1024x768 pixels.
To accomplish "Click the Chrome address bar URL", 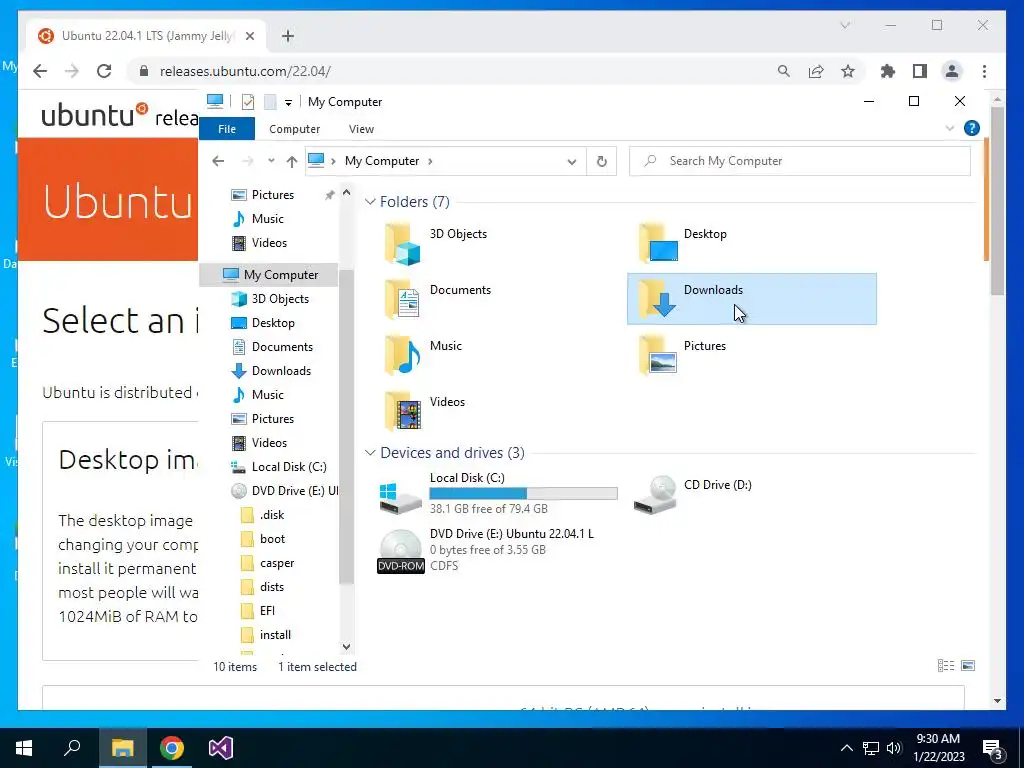I will [x=245, y=71].
